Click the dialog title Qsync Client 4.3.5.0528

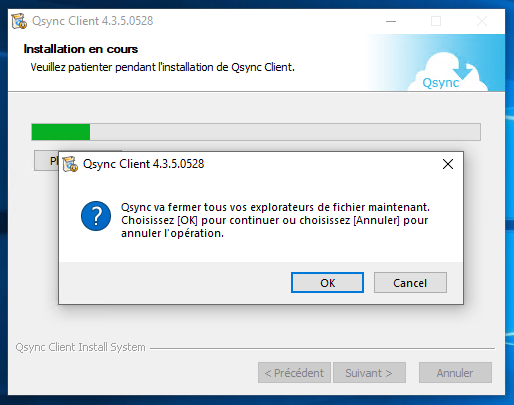pyautogui.click(x=143, y=164)
